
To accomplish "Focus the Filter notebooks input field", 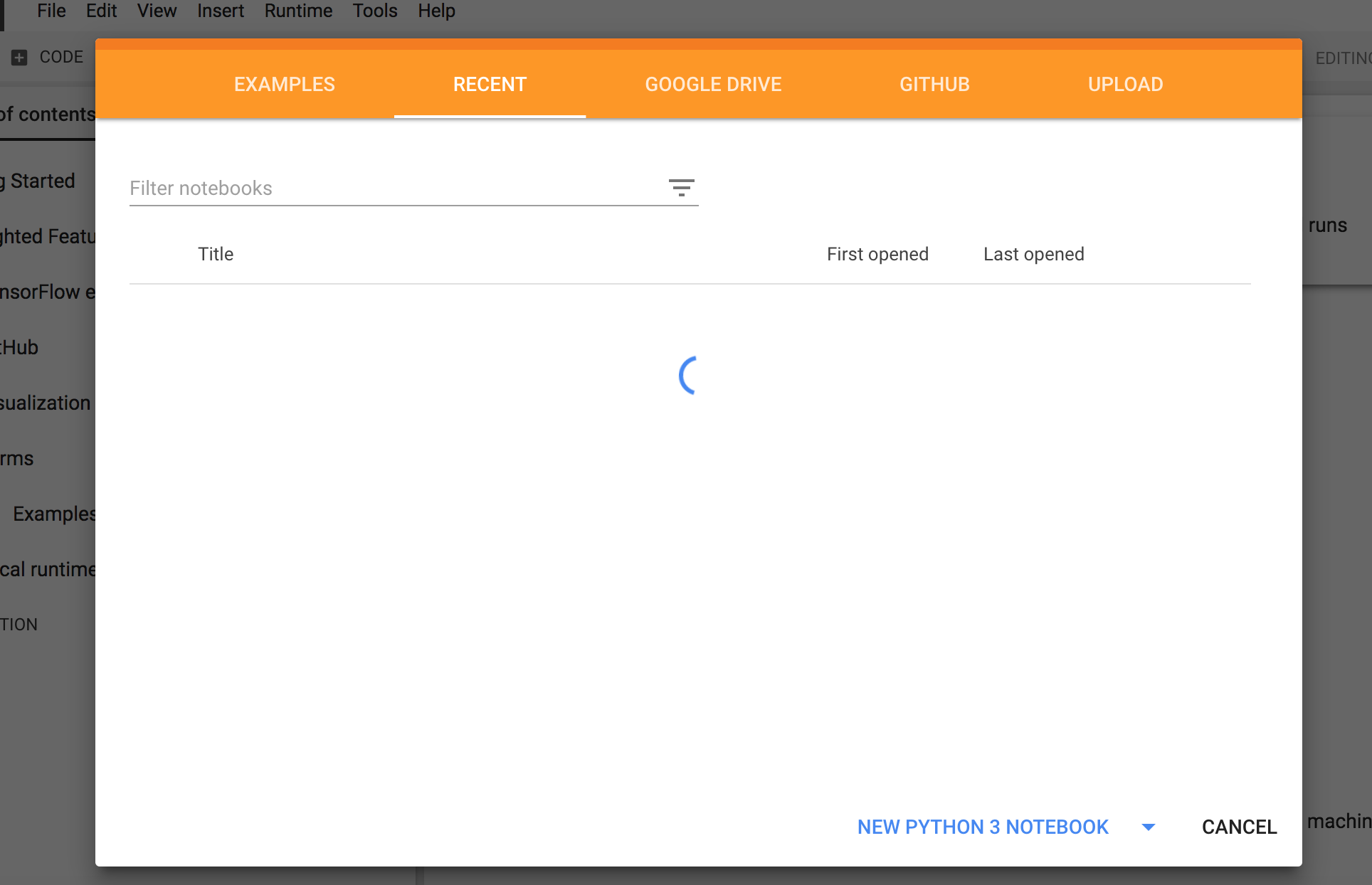I will coord(391,188).
